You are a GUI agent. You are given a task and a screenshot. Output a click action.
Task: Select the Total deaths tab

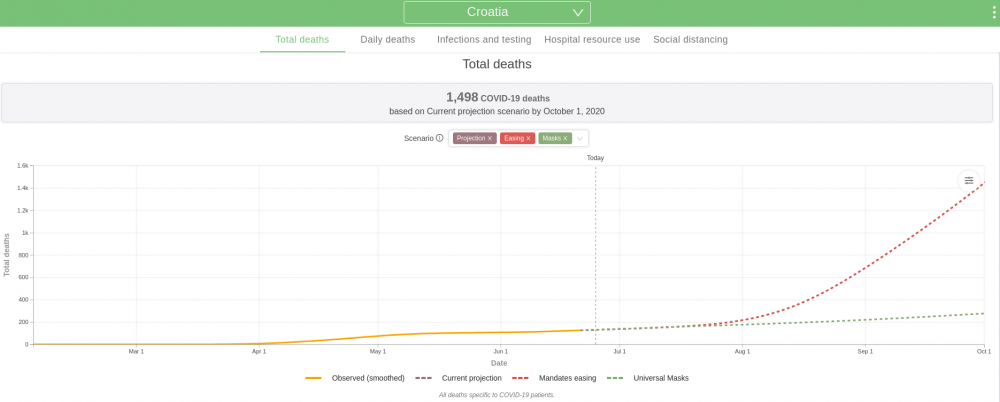coord(302,40)
